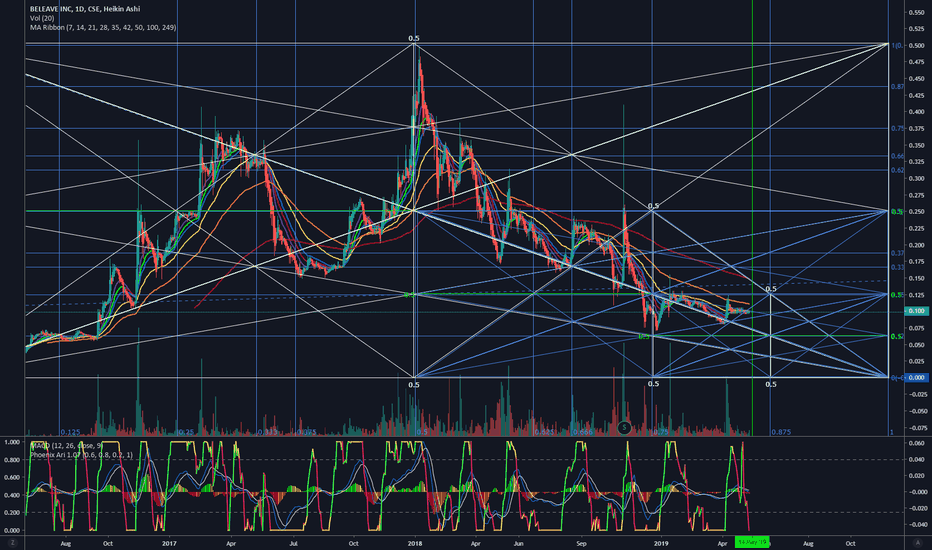Click the 0.275 value on the price axis
Image resolution: width=932 pixels, height=550 pixels.
[916, 195]
